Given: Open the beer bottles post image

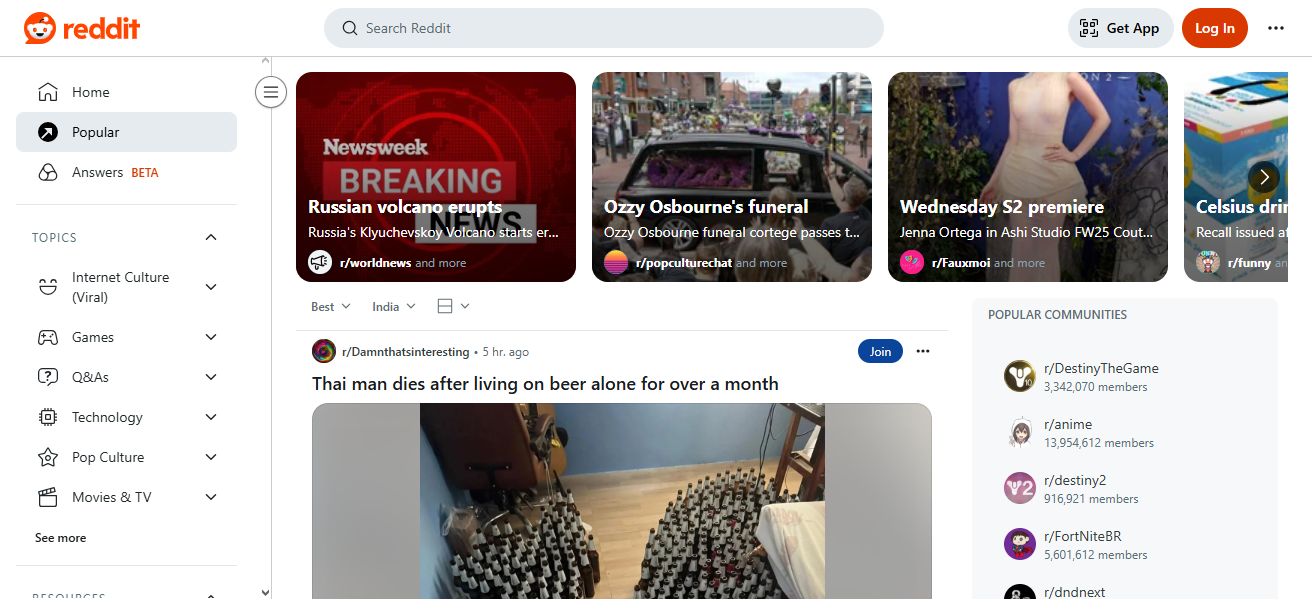Looking at the screenshot, I should pyautogui.click(x=622, y=501).
